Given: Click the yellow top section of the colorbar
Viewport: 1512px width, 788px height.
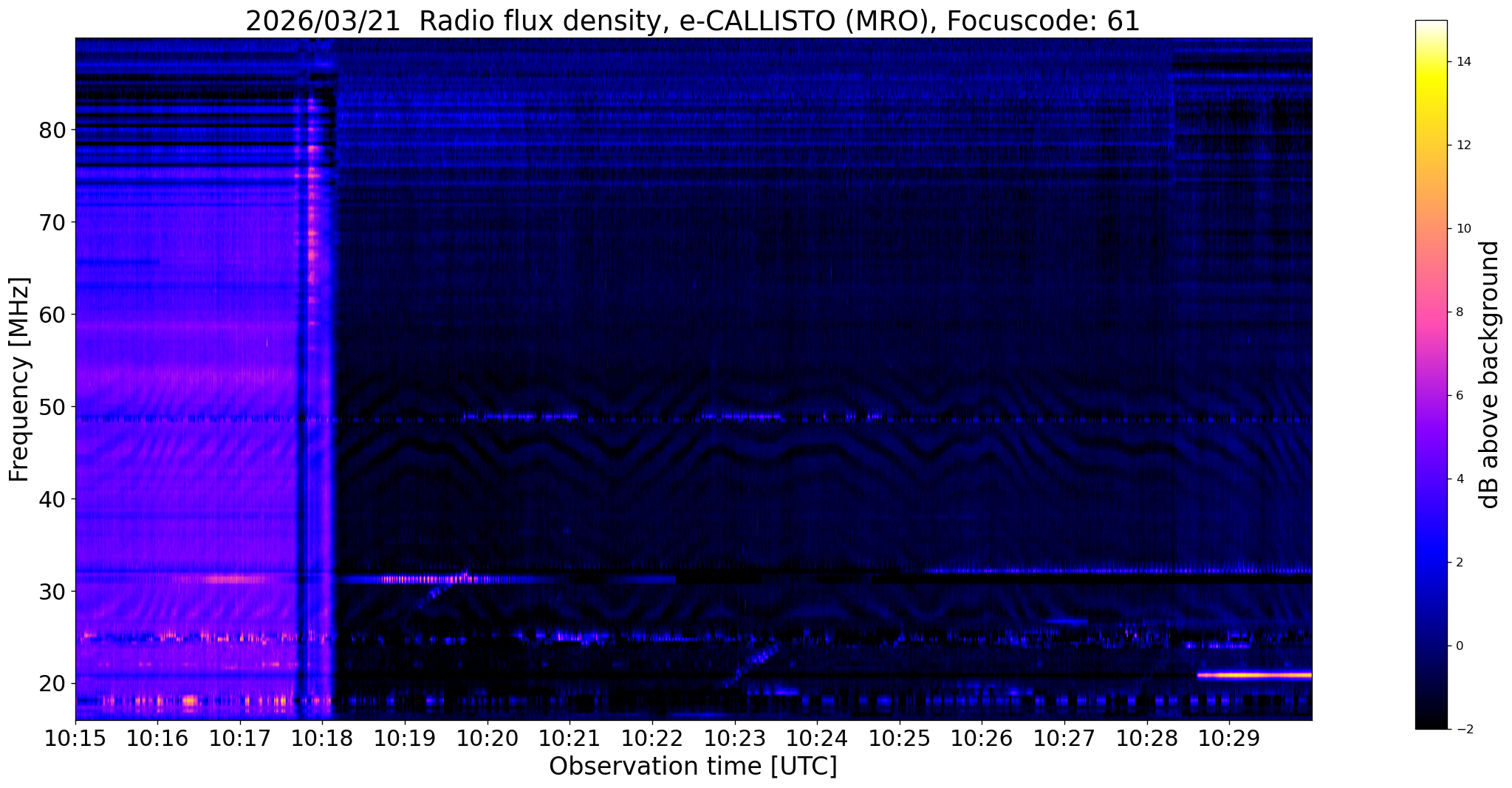Looking at the screenshot, I should pos(1431,81).
